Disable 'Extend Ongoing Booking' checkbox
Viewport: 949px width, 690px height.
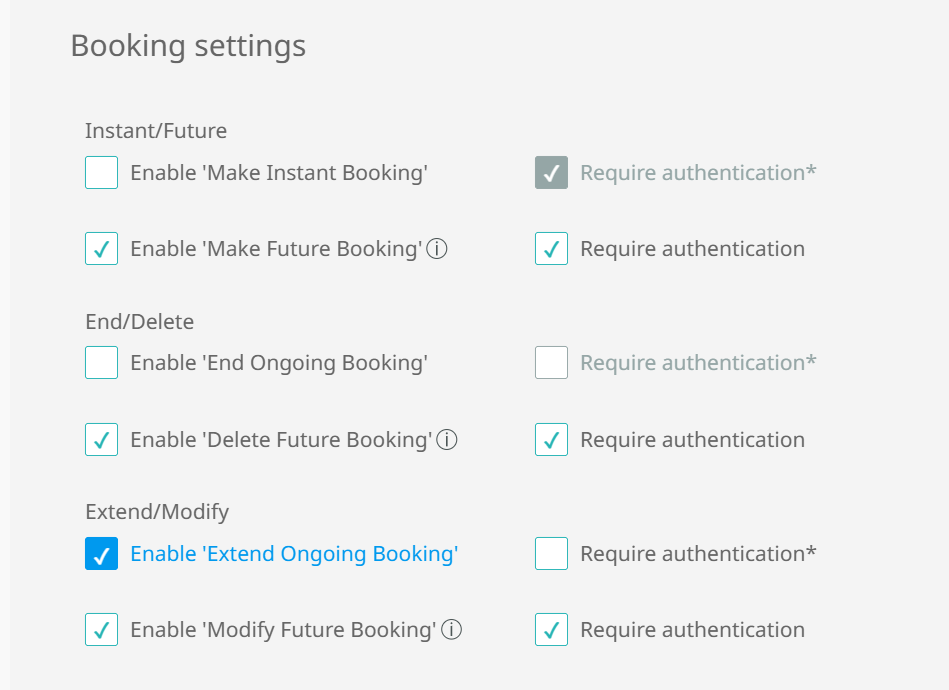coord(102,553)
